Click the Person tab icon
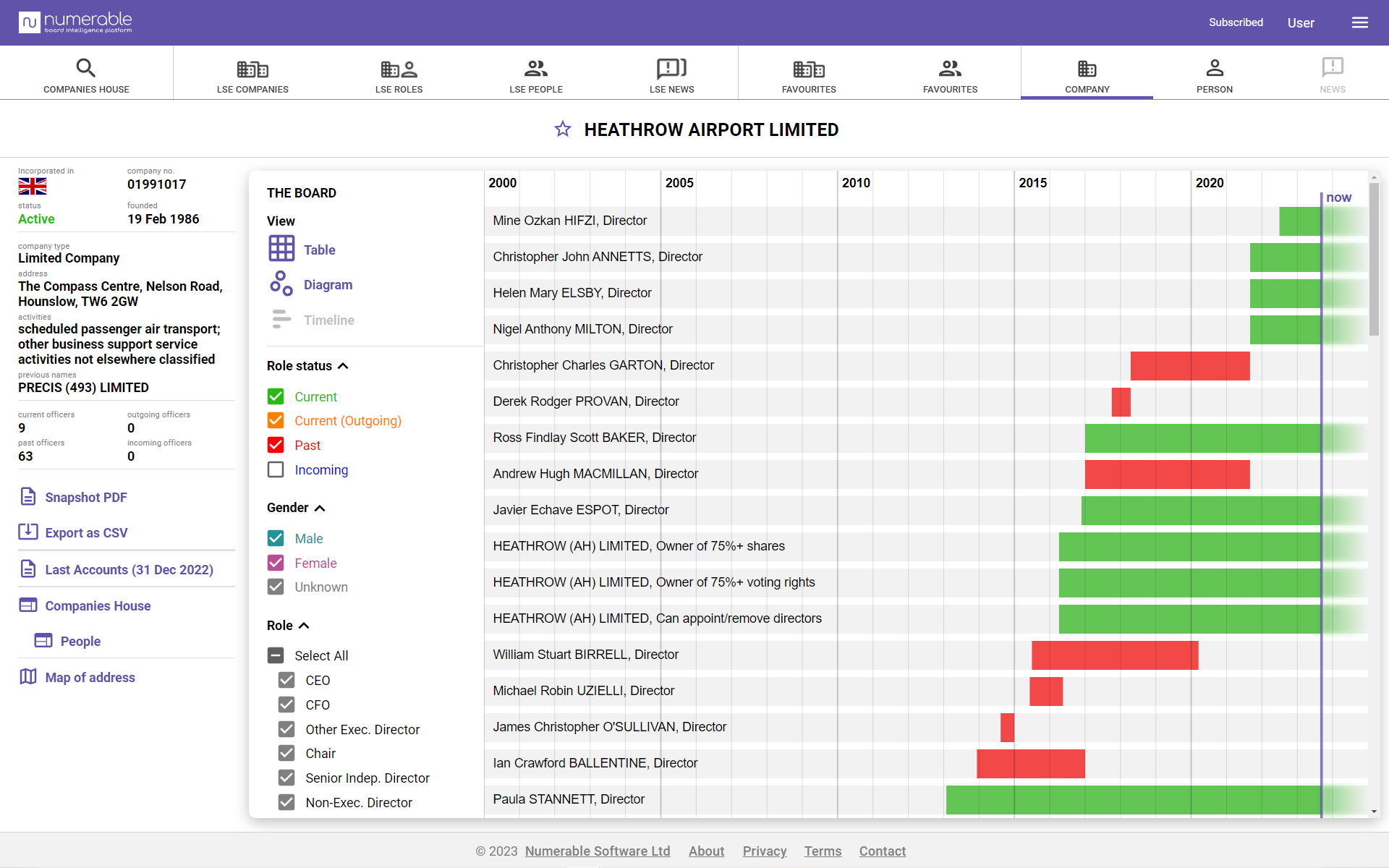This screenshot has width=1389, height=868. 1215,68
